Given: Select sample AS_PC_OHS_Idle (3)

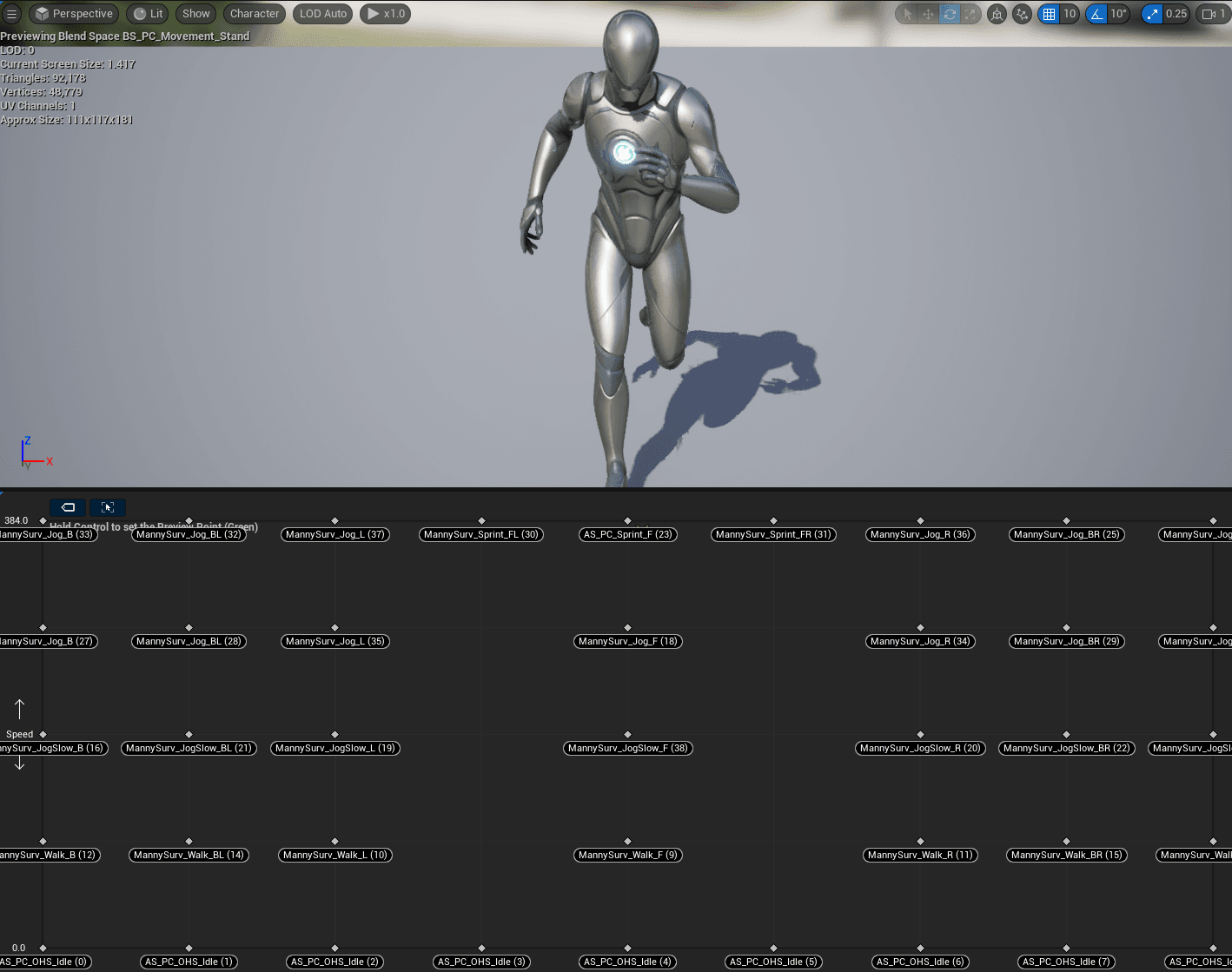Looking at the screenshot, I should [481, 962].
